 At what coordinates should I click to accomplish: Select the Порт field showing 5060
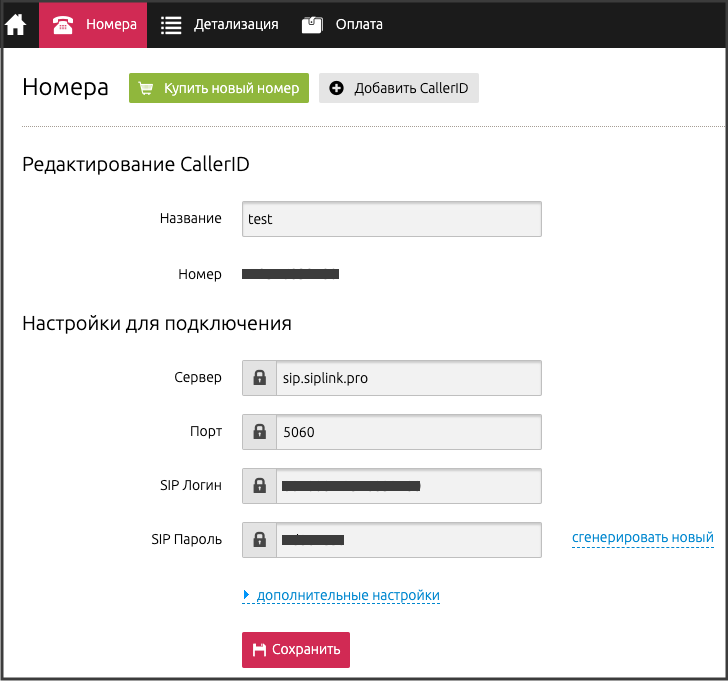click(407, 432)
